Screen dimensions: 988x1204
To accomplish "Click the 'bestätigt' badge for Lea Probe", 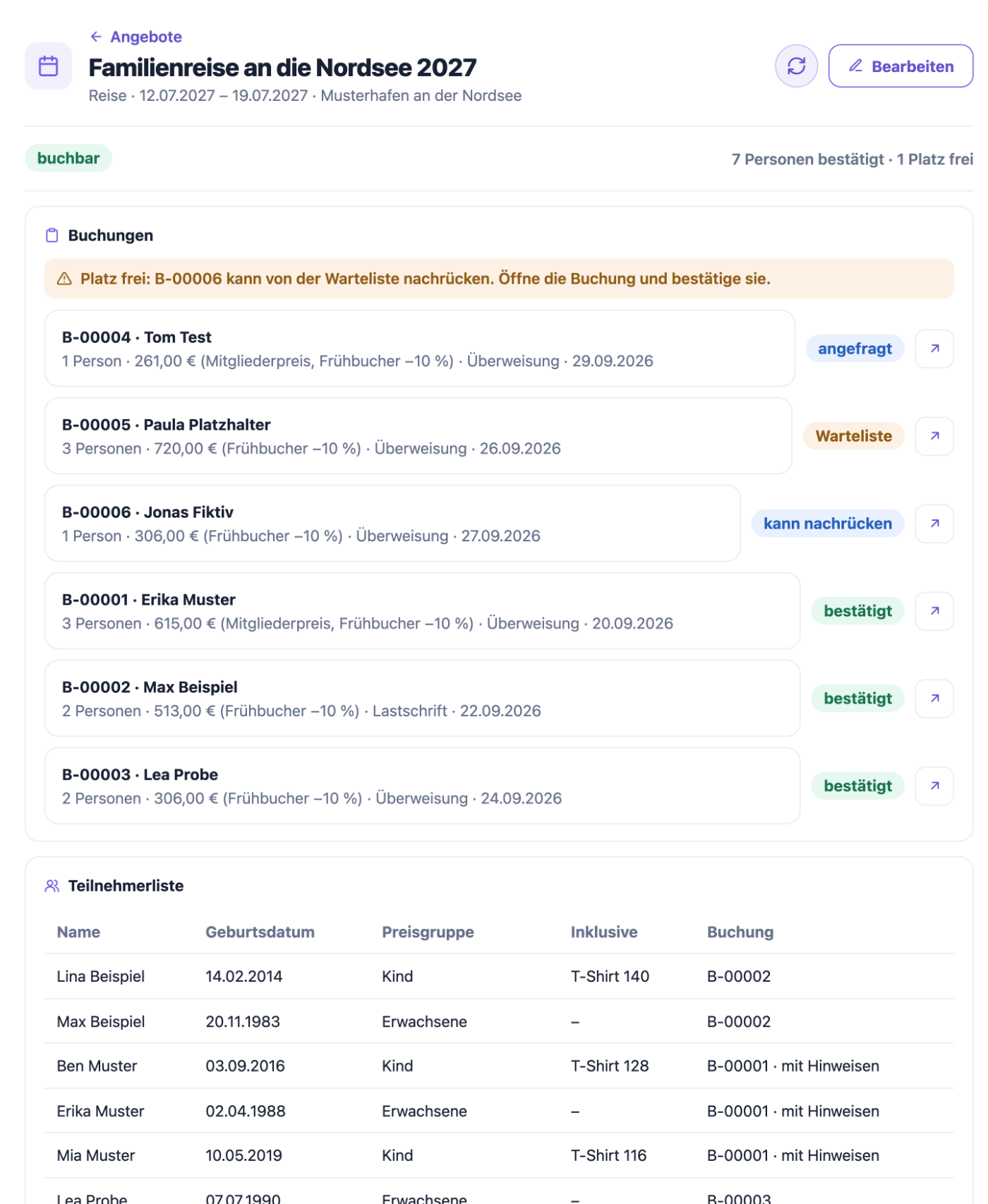I will (x=858, y=786).
